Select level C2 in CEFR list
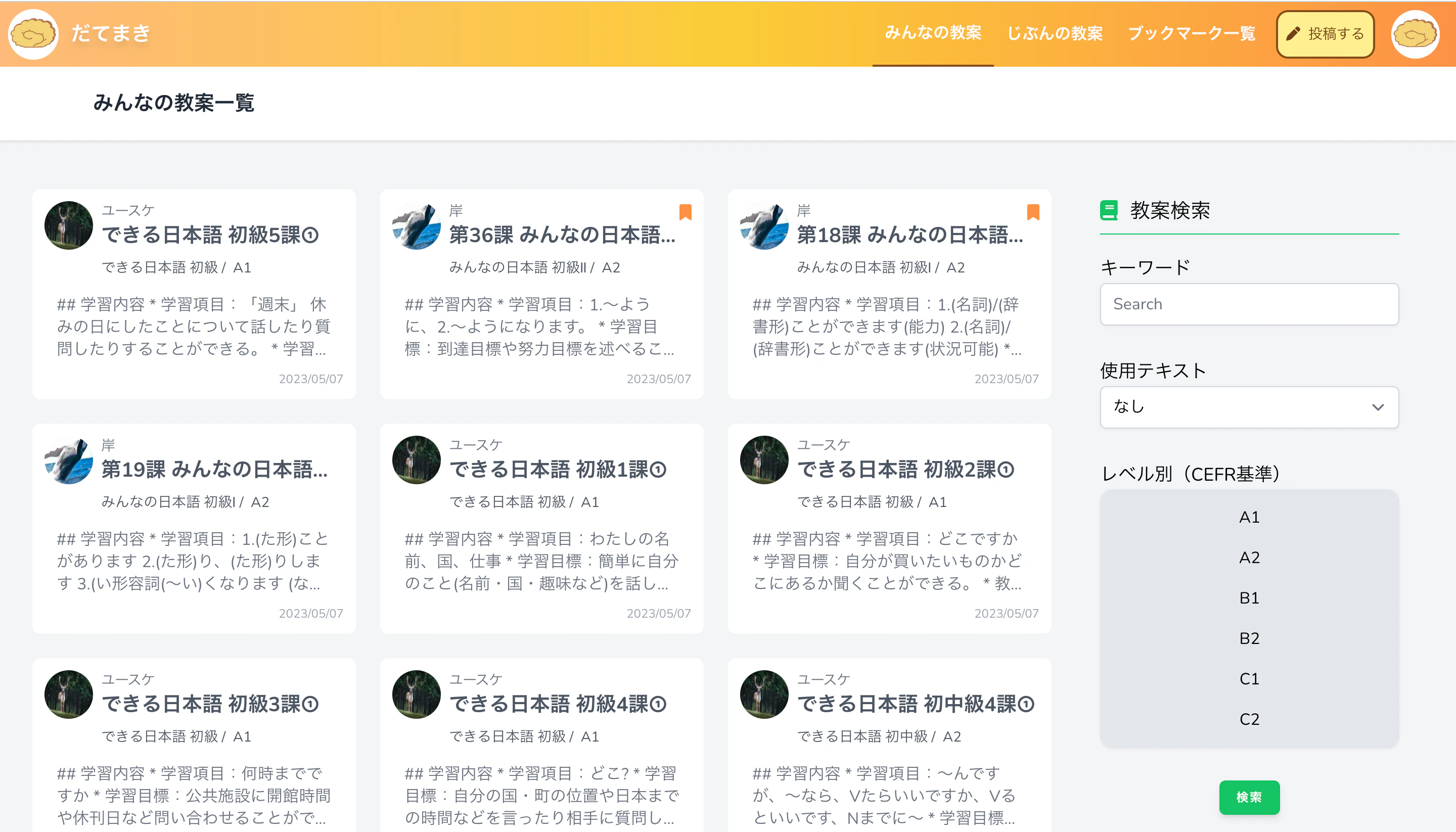The width and height of the screenshot is (1456, 832). [x=1249, y=719]
